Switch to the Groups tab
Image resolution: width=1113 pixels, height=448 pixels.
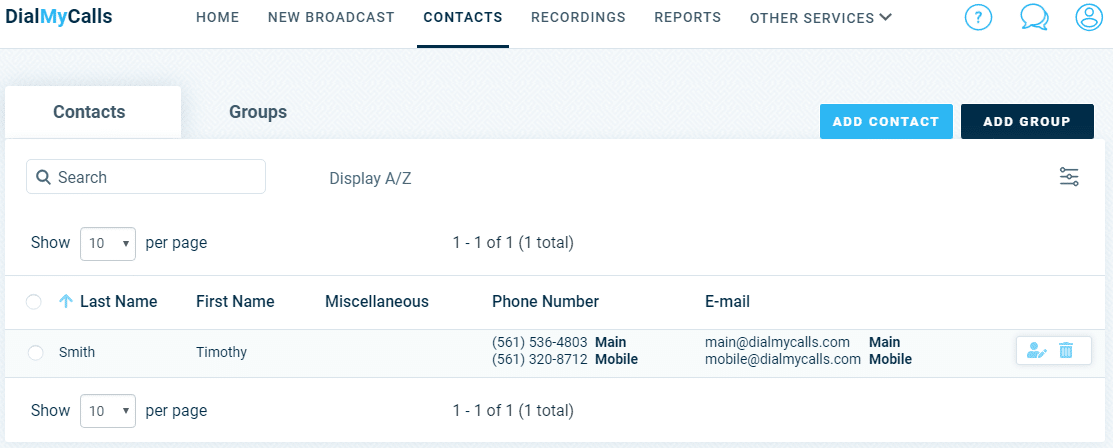pos(258,112)
